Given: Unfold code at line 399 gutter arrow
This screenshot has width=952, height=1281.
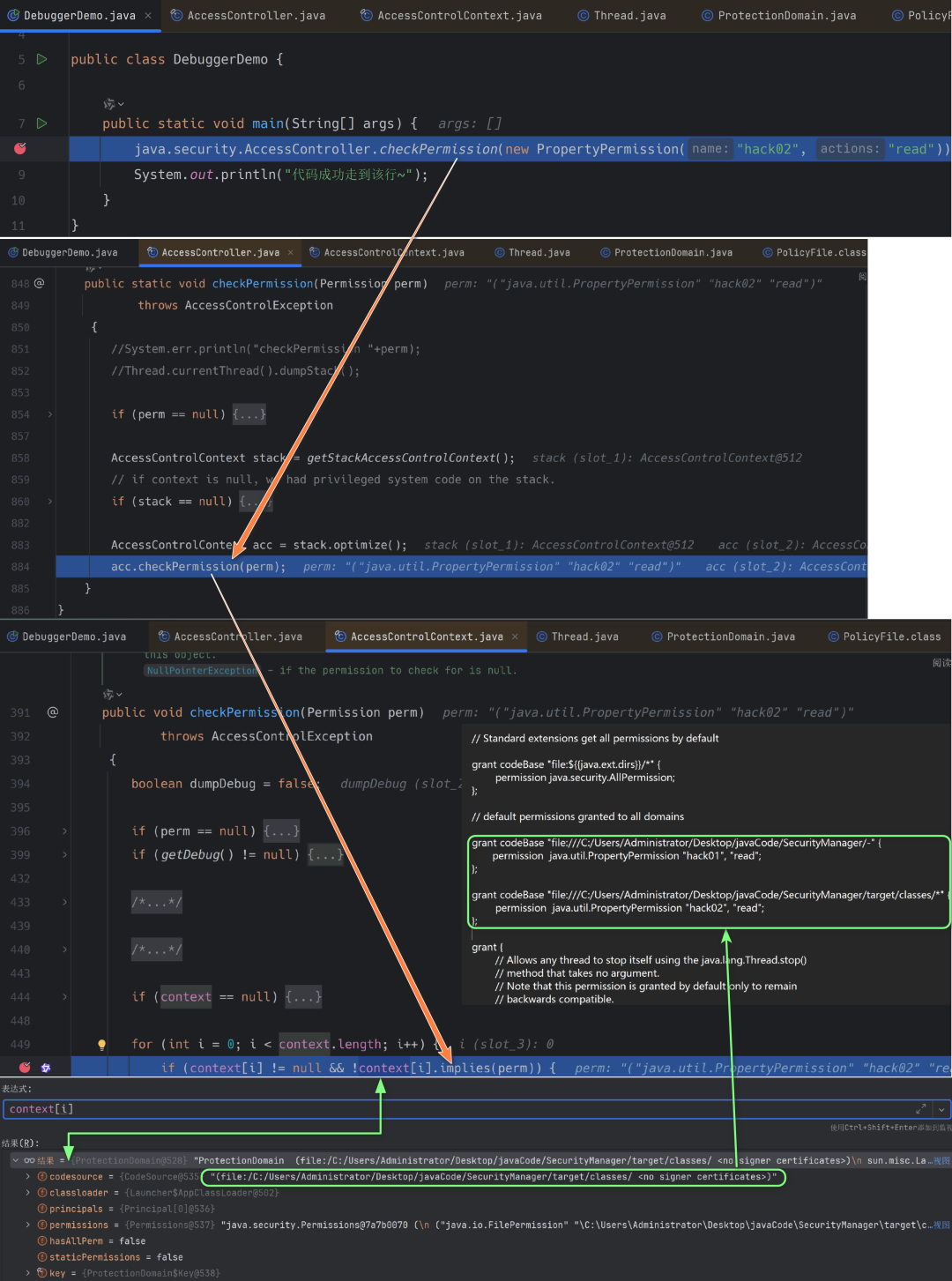Looking at the screenshot, I should click(64, 855).
